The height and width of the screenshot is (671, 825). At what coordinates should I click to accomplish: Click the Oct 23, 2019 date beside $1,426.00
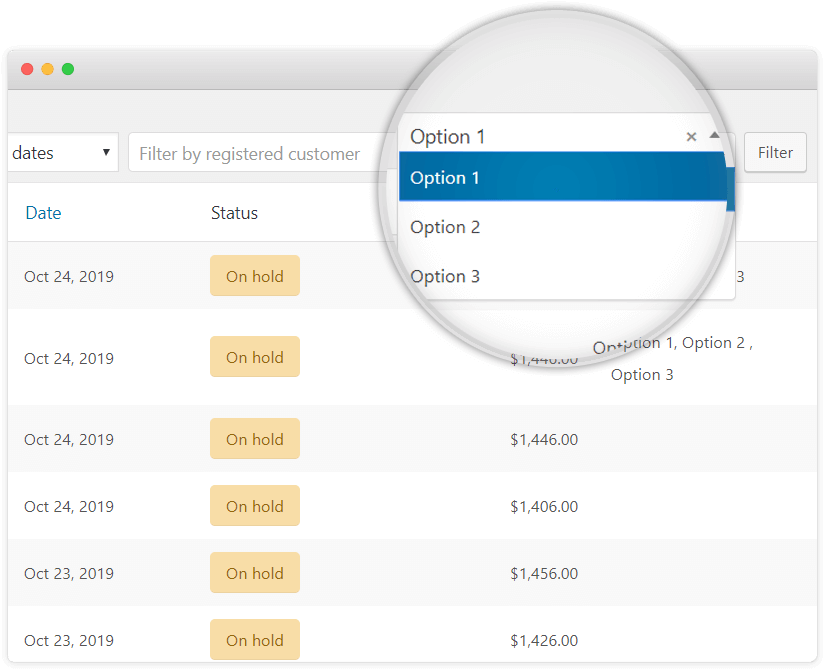point(69,641)
